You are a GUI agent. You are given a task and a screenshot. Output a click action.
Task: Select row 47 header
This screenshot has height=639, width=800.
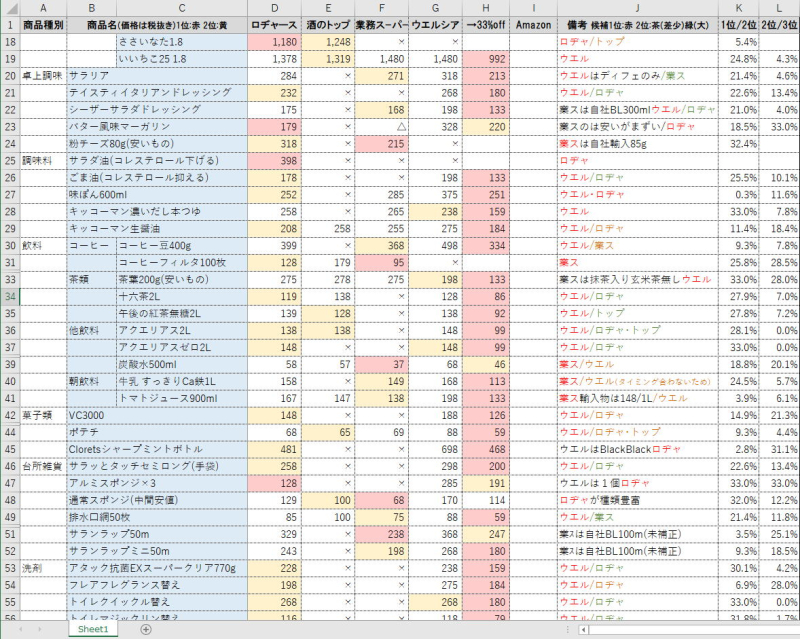tap(10, 483)
